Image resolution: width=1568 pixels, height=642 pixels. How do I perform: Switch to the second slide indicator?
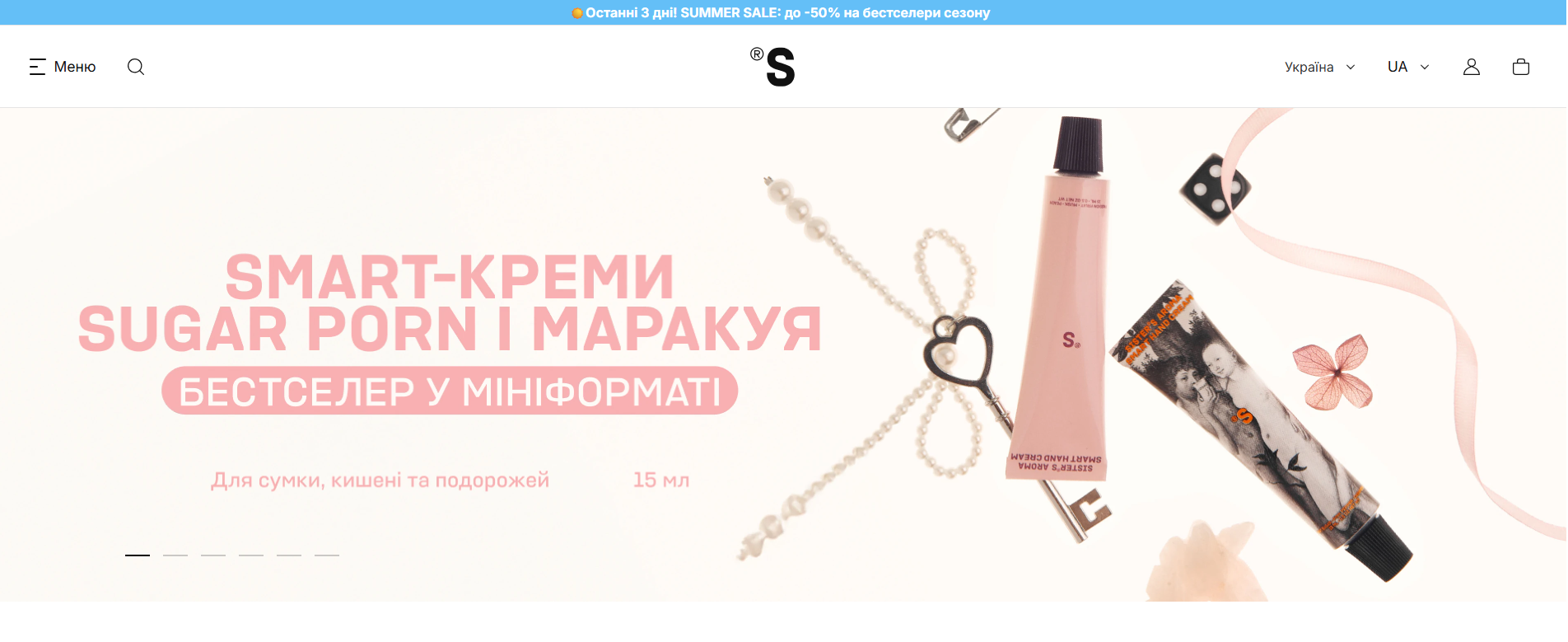tap(175, 555)
